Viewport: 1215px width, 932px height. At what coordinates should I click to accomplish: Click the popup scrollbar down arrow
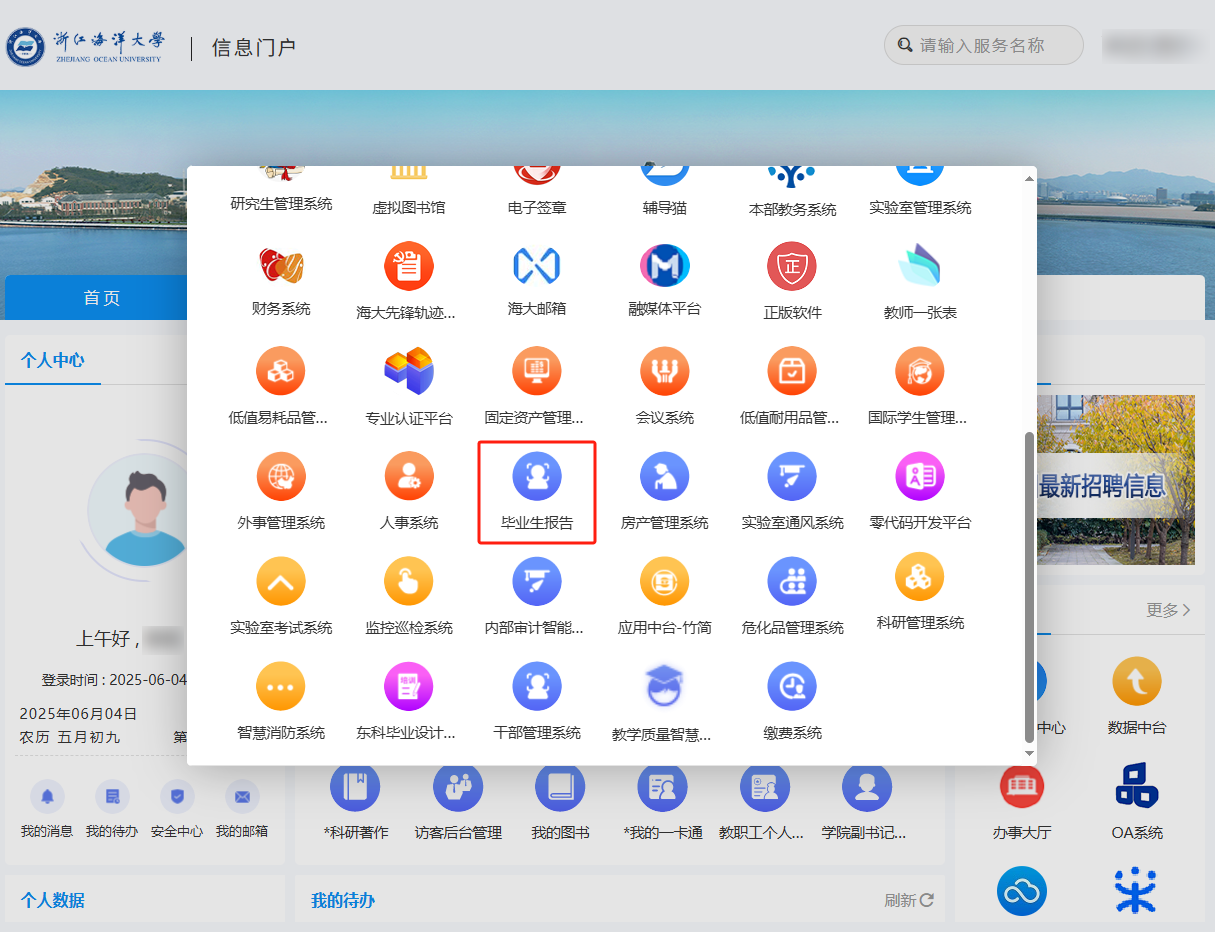[x=1029, y=752]
